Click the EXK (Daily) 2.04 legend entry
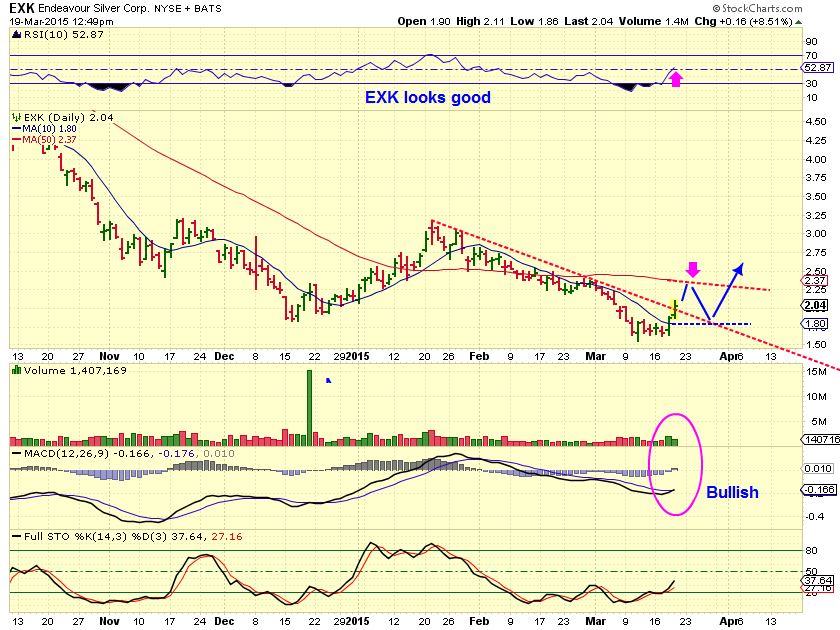 (69, 117)
